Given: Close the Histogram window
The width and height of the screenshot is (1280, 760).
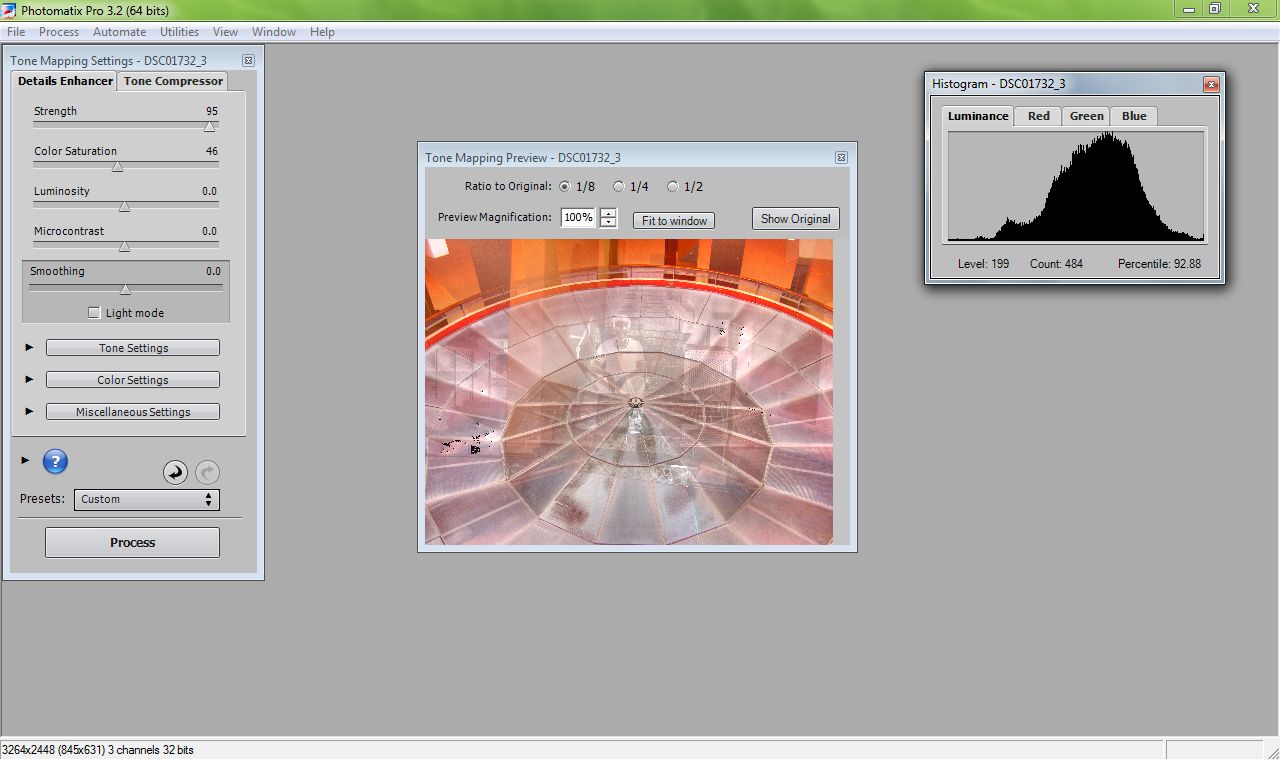Looking at the screenshot, I should tap(1211, 84).
